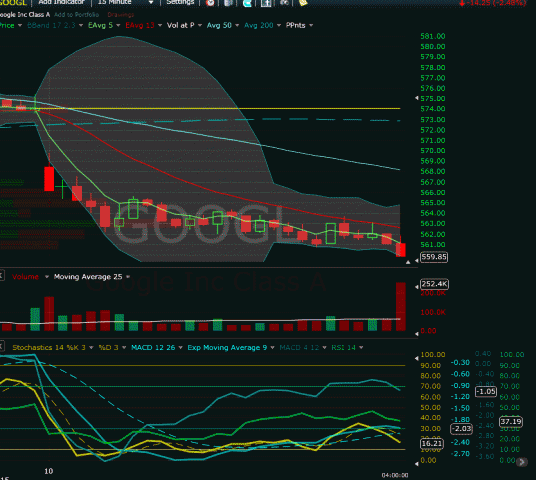Expand the EAvg 5 dropdown arrow
Screen dimensions: 536x480
click(x=118, y=25)
